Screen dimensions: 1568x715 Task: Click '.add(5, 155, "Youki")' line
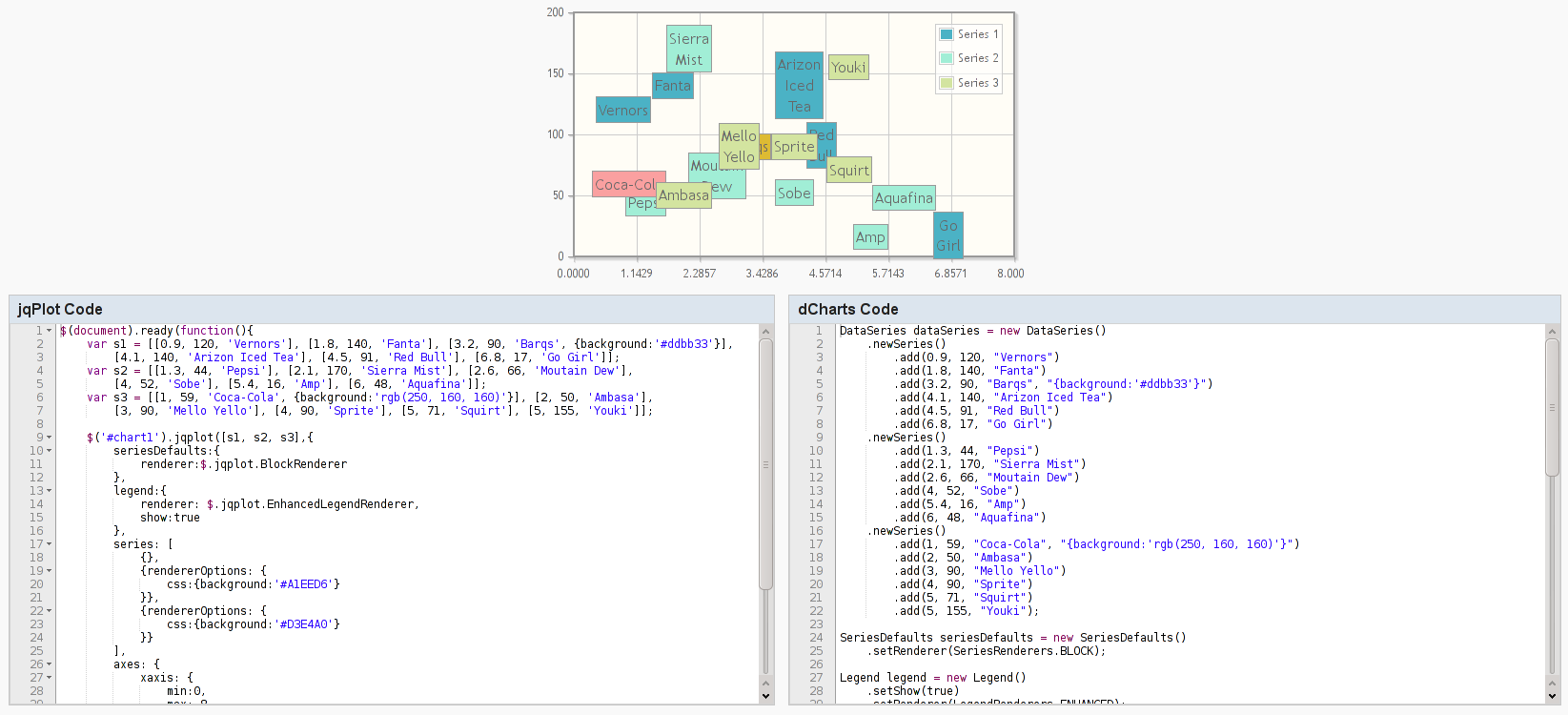pyautogui.click(x=967, y=611)
